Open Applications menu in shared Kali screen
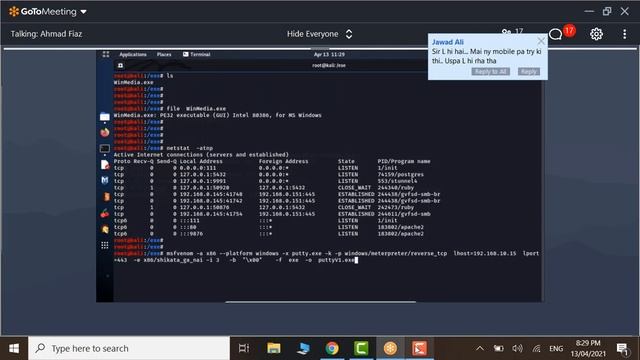The width and height of the screenshot is (640, 360). (x=133, y=54)
